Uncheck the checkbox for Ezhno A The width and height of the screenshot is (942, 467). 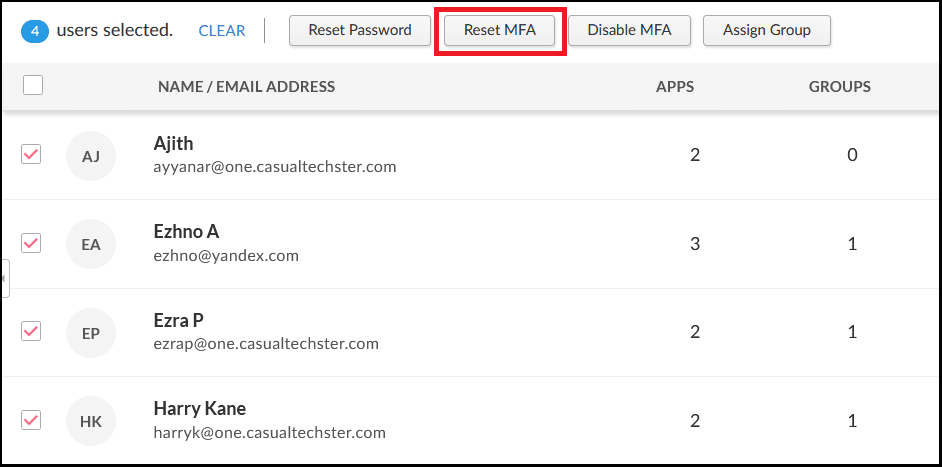click(31, 243)
